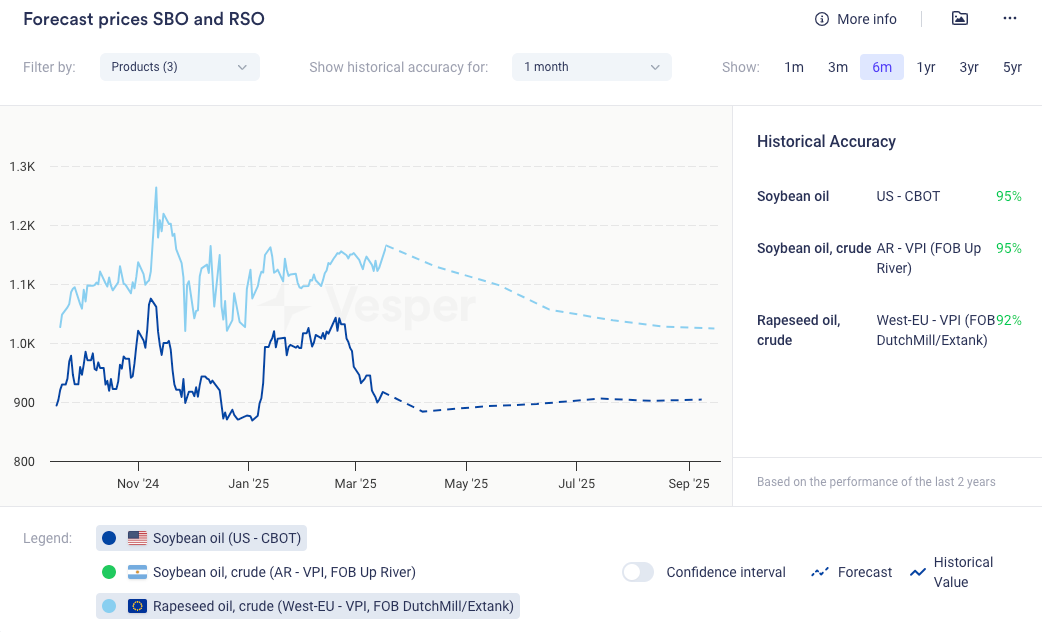Select the 1yr time range
The image size is (1042, 632).
tap(926, 67)
